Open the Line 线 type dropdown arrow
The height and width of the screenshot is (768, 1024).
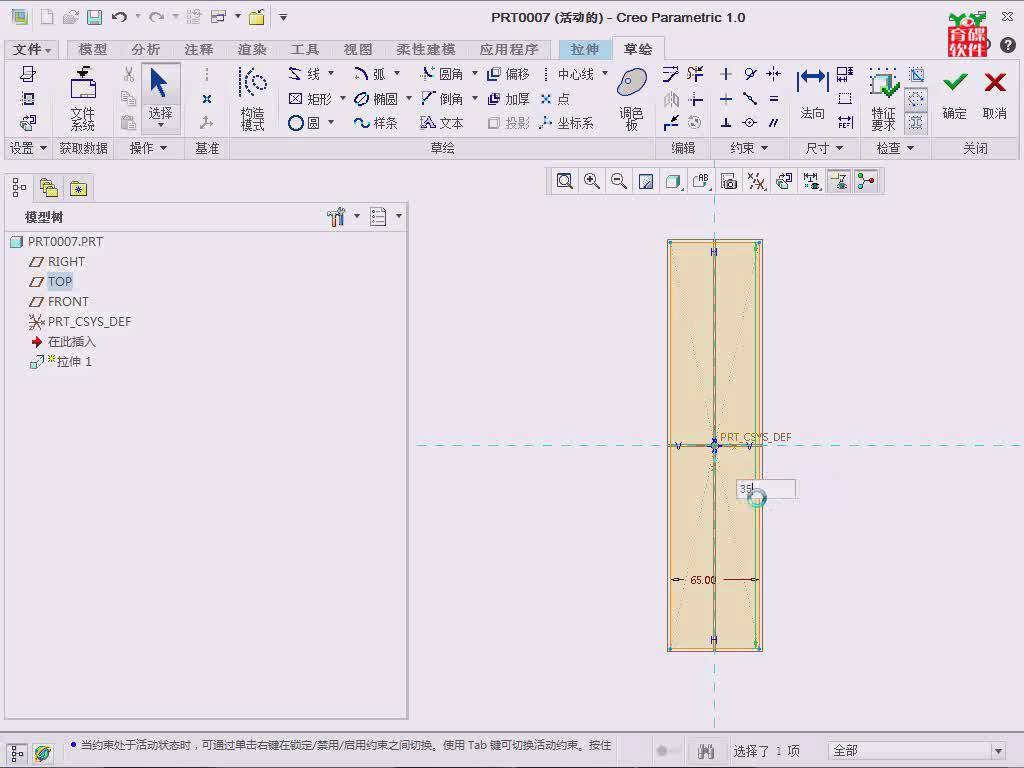[x=331, y=73]
